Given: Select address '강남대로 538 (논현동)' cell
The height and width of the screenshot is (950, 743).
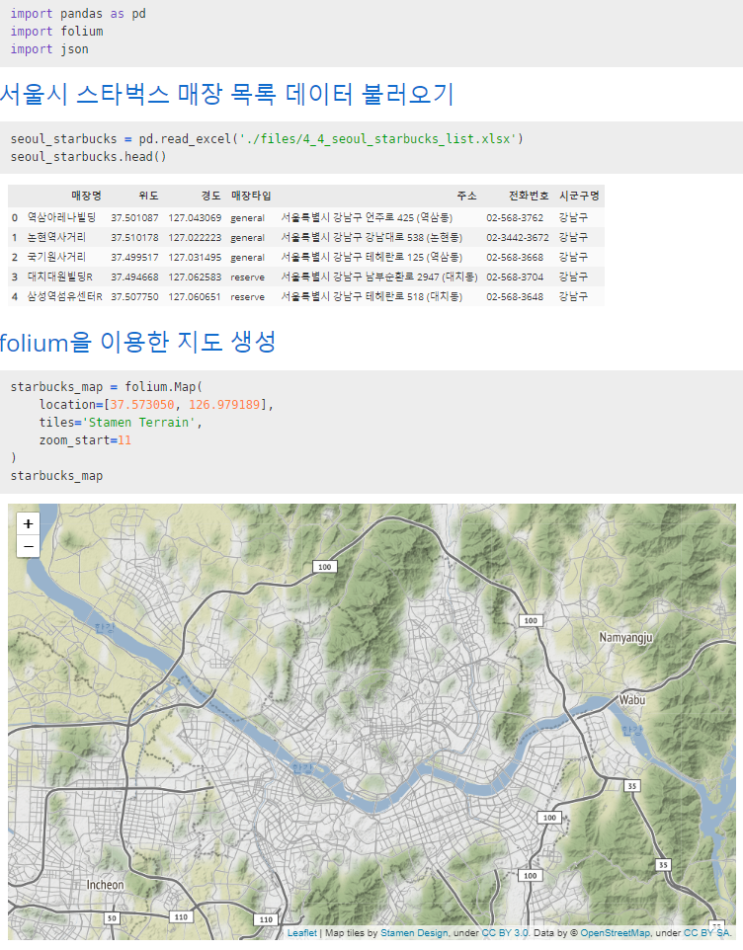Looking at the screenshot, I should [372, 238].
